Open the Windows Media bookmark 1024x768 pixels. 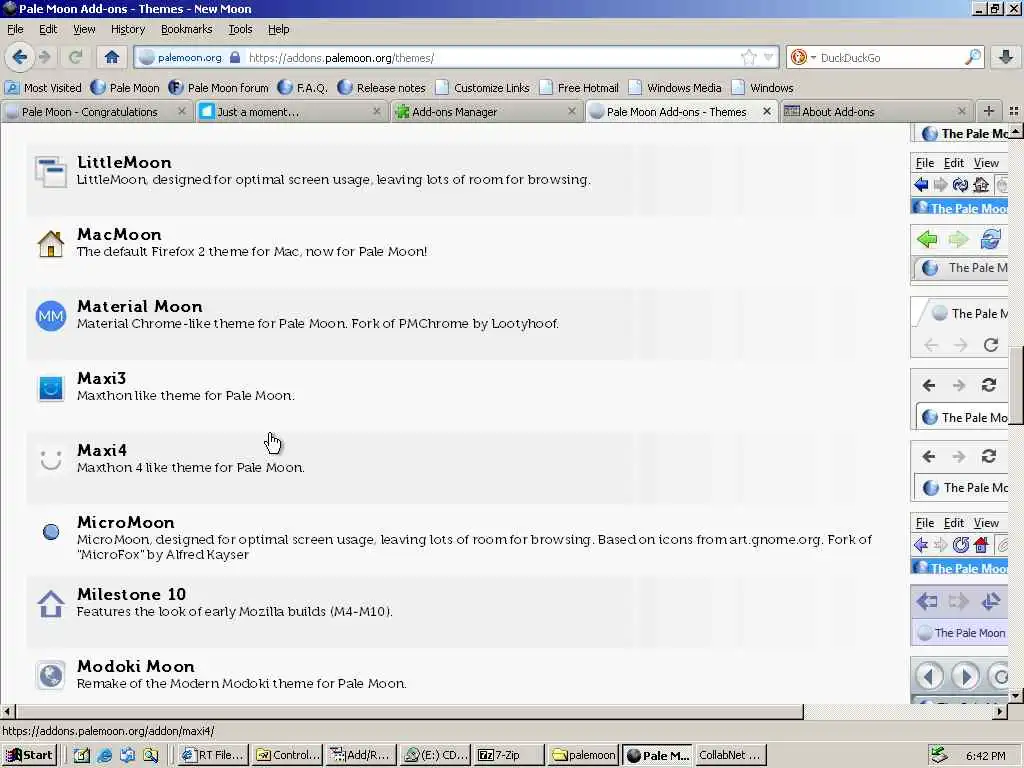[675, 88]
